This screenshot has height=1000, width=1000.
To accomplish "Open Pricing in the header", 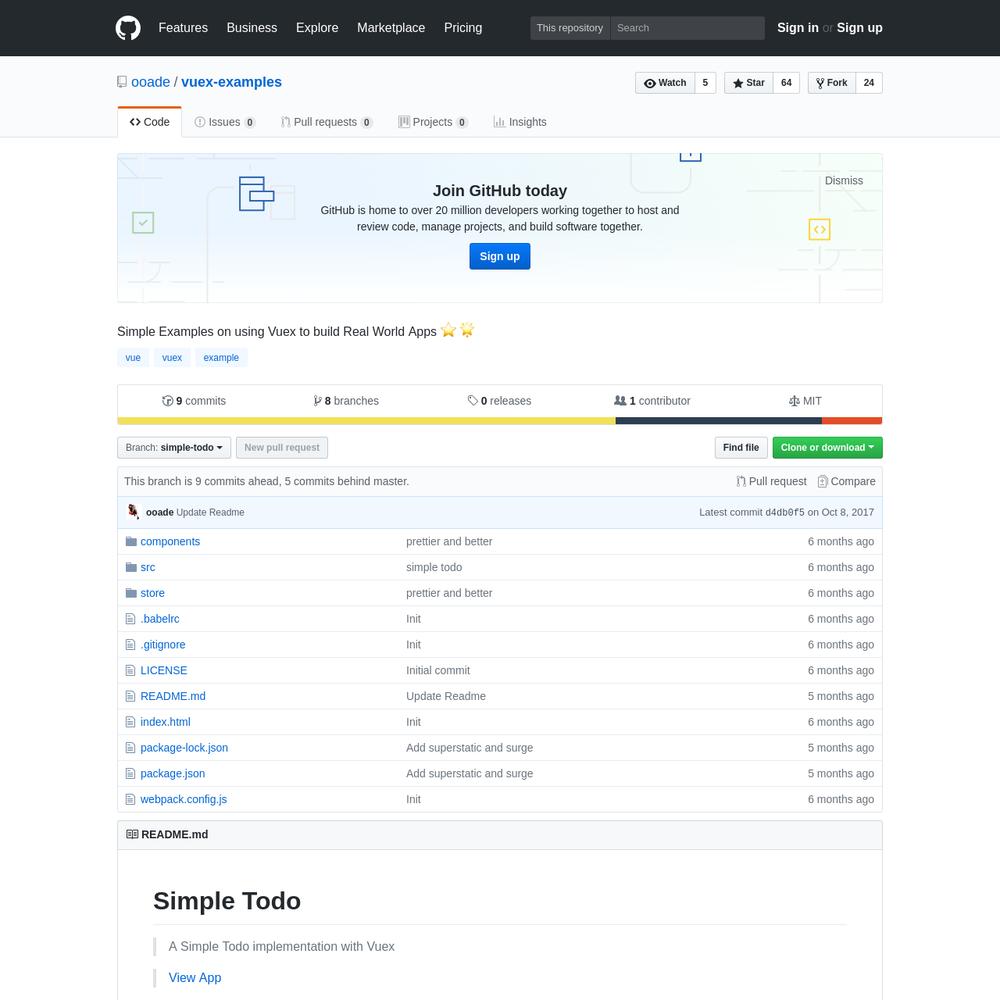I will (x=463, y=28).
